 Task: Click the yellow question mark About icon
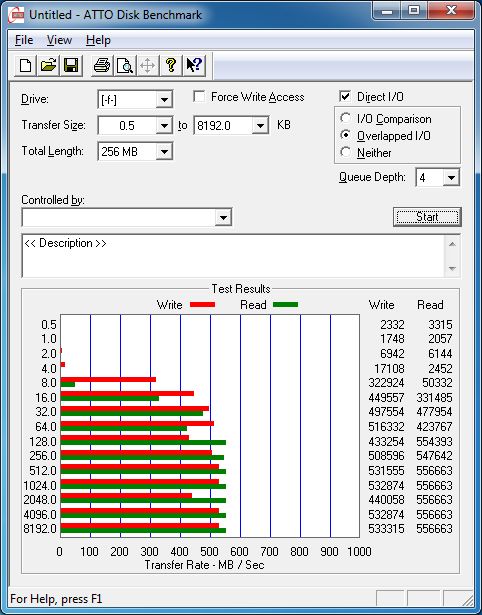tap(170, 65)
